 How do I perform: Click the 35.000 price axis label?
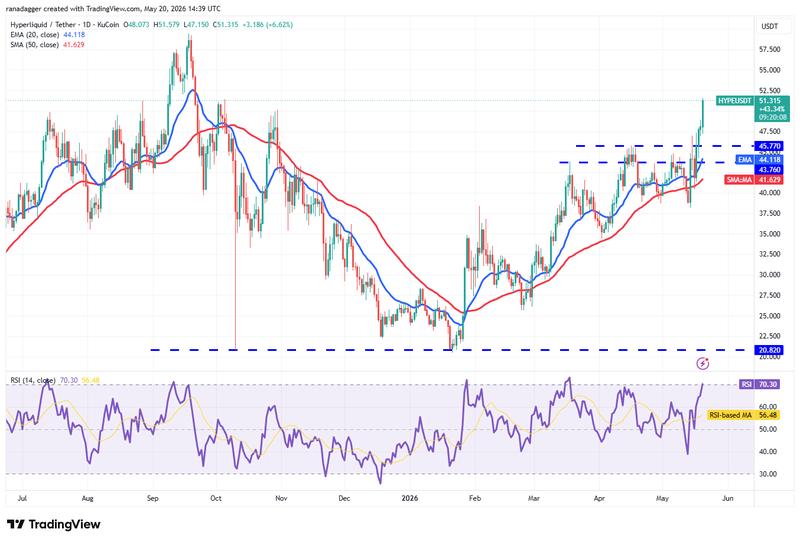point(769,234)
